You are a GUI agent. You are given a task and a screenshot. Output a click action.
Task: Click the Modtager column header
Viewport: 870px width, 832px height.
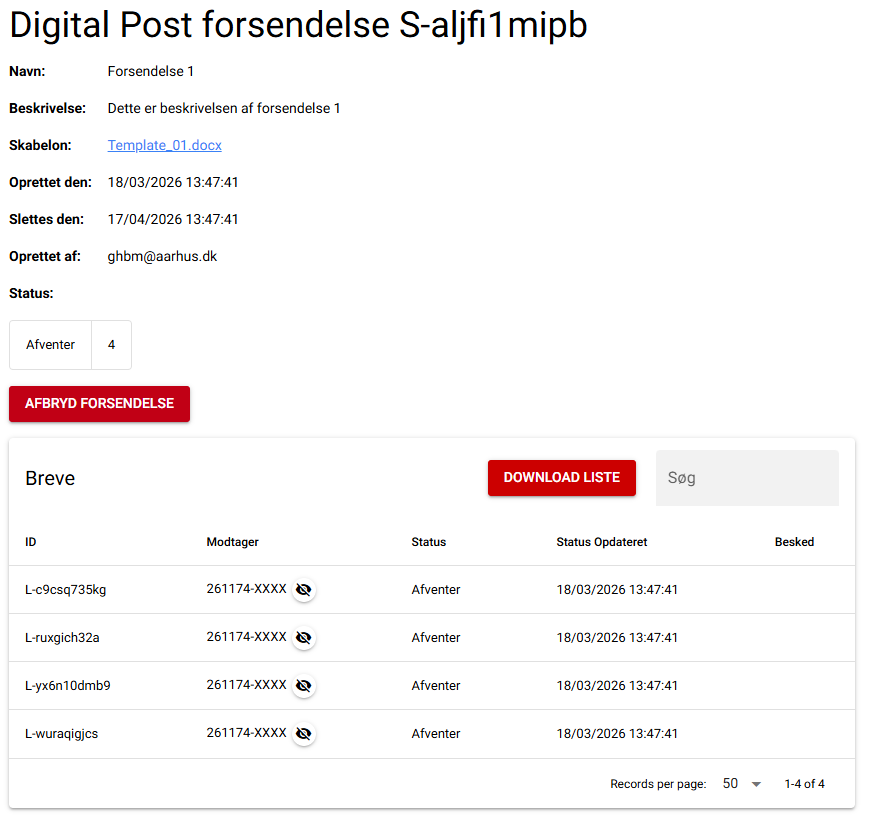pos(232,542)
